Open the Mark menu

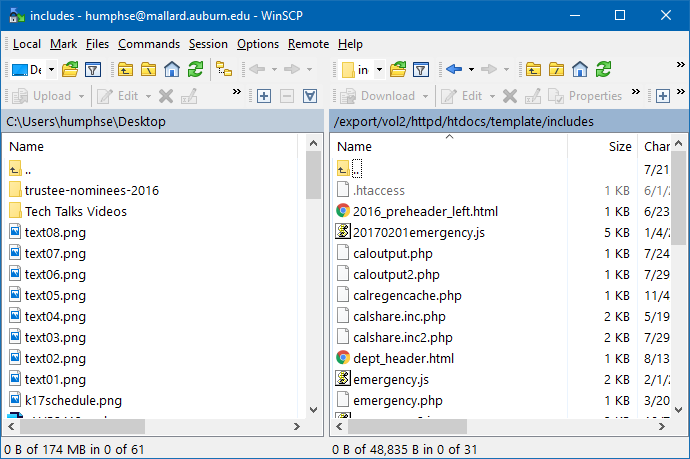click(x=63, y=44)
